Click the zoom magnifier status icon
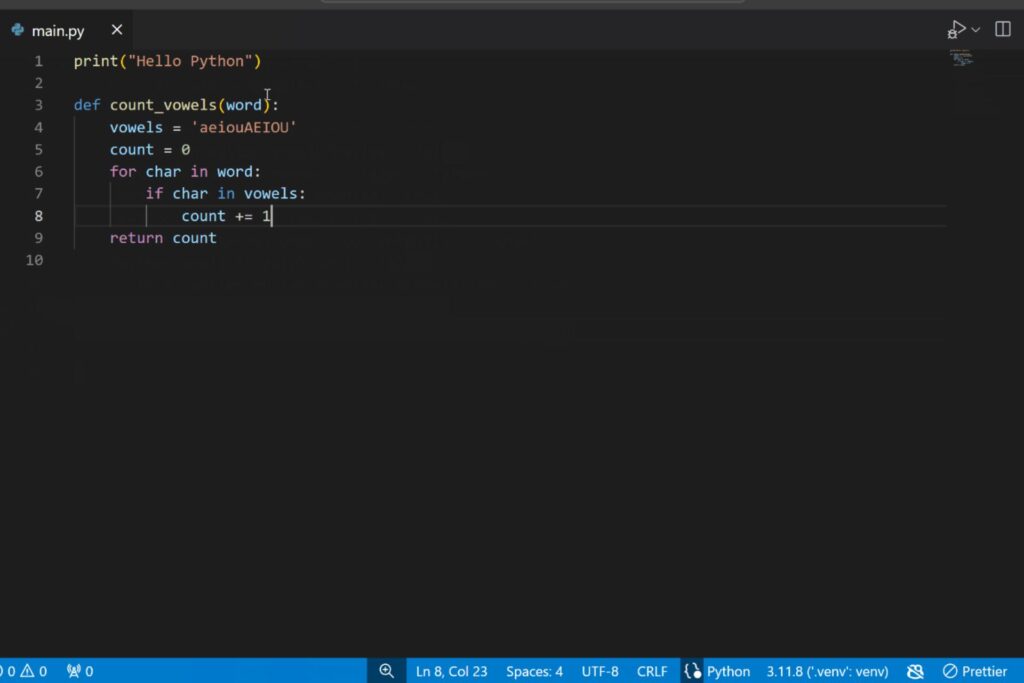Image resolution: width=1024 pixels, height=683 pixels. 386,671
